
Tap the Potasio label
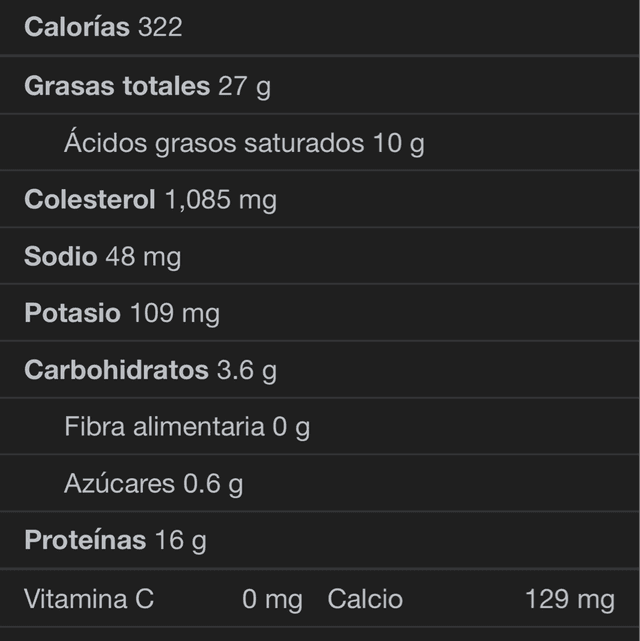[x=72, y=314]
